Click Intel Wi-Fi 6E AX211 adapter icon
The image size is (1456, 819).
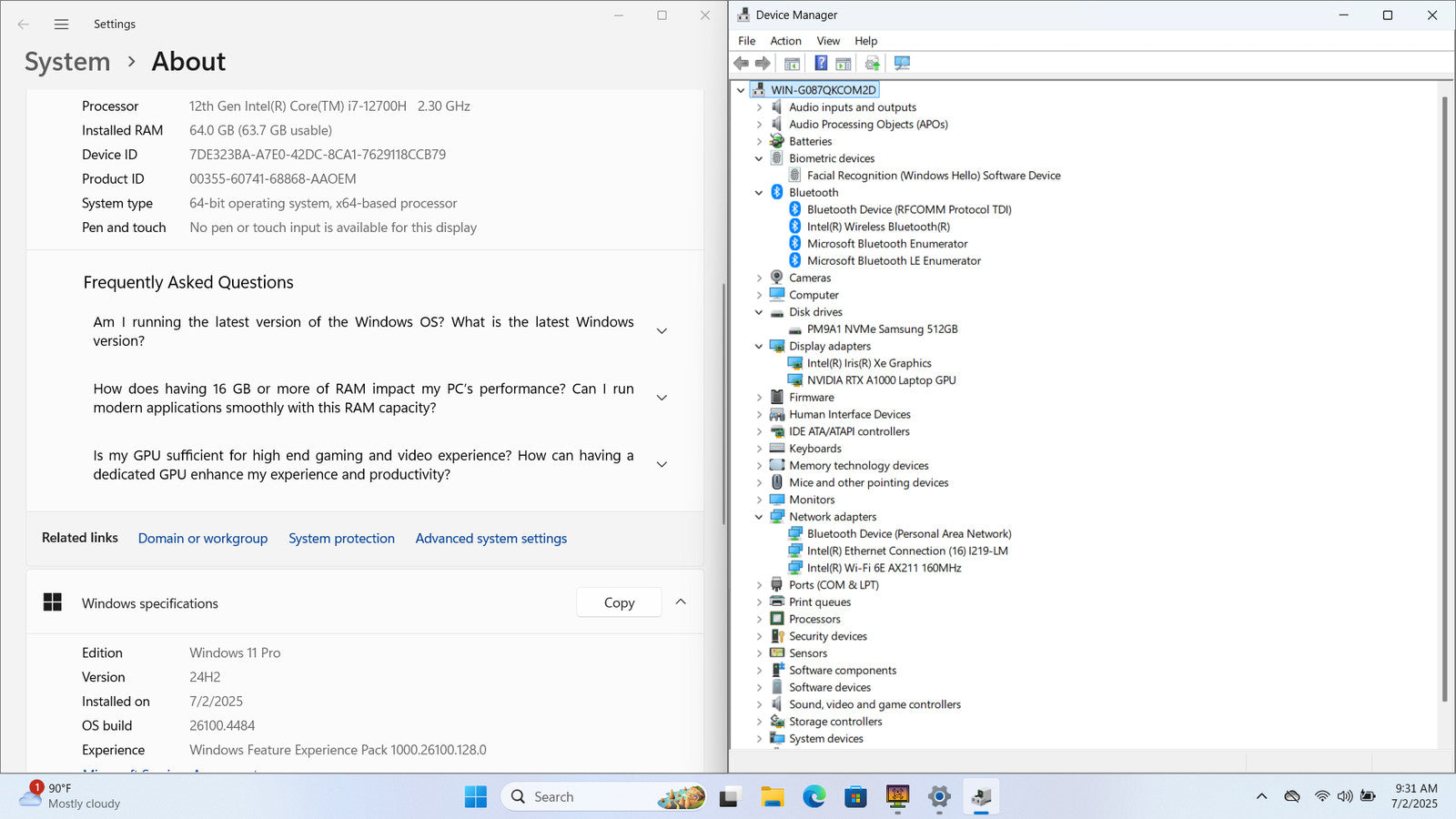tap(795, 568)
